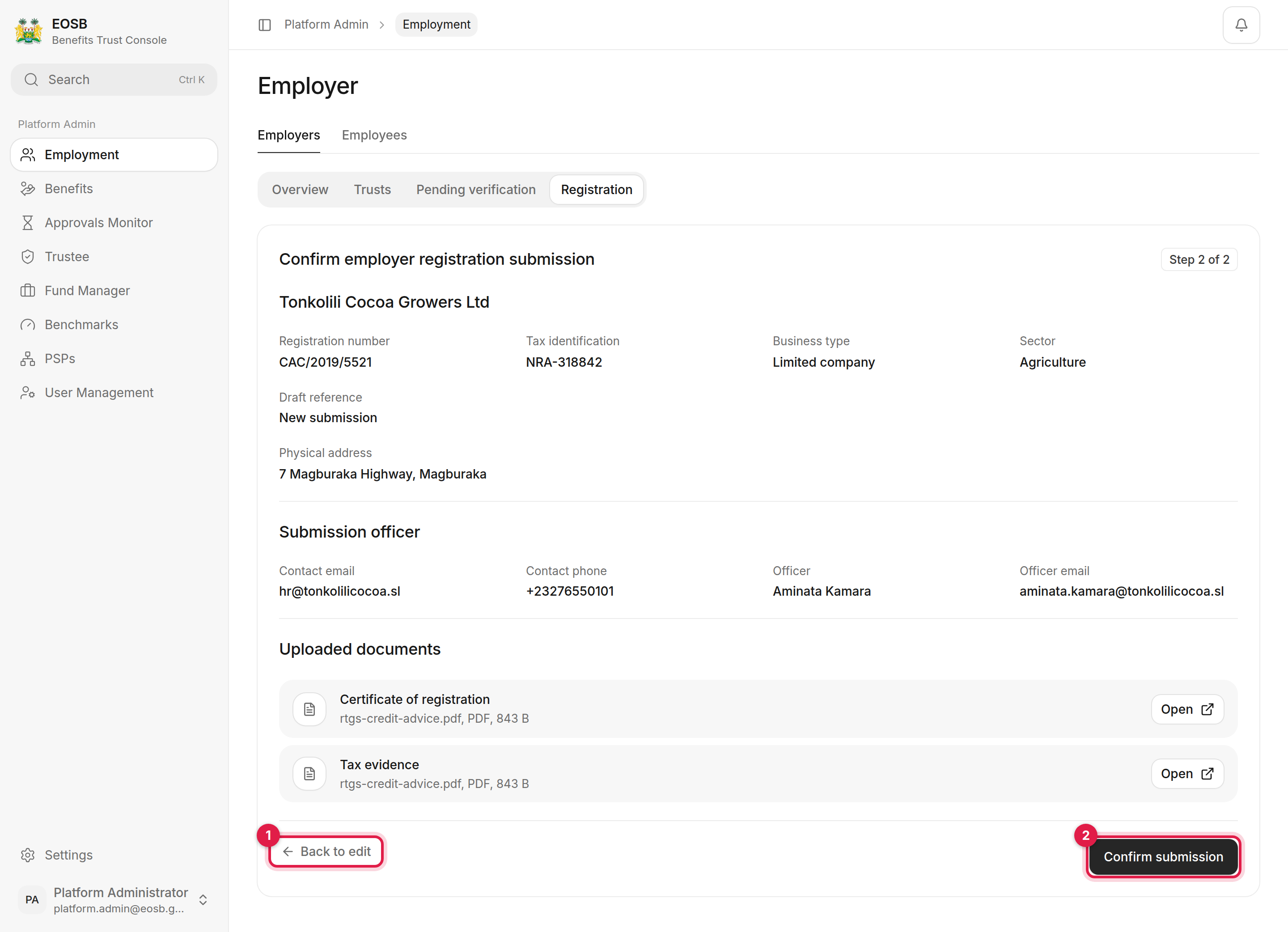Click the hr@tonkolilicocoa.sl contact email
This screenshot has width=1288, height=932.
(339, 591)
